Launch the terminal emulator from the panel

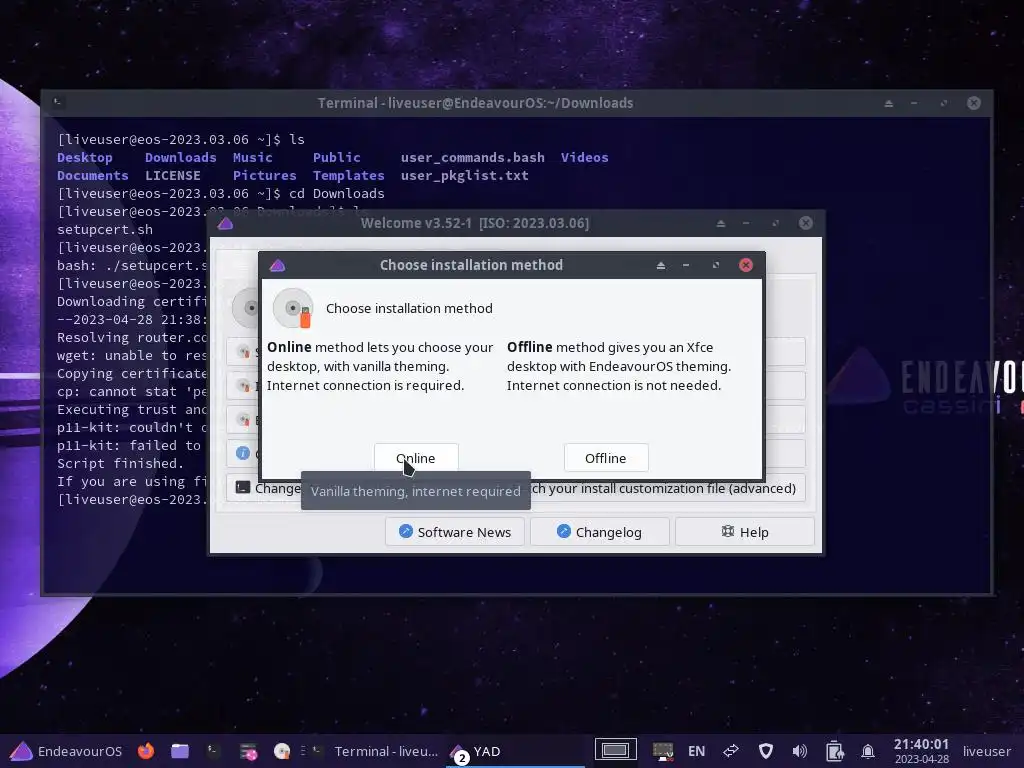coord(214,751)
